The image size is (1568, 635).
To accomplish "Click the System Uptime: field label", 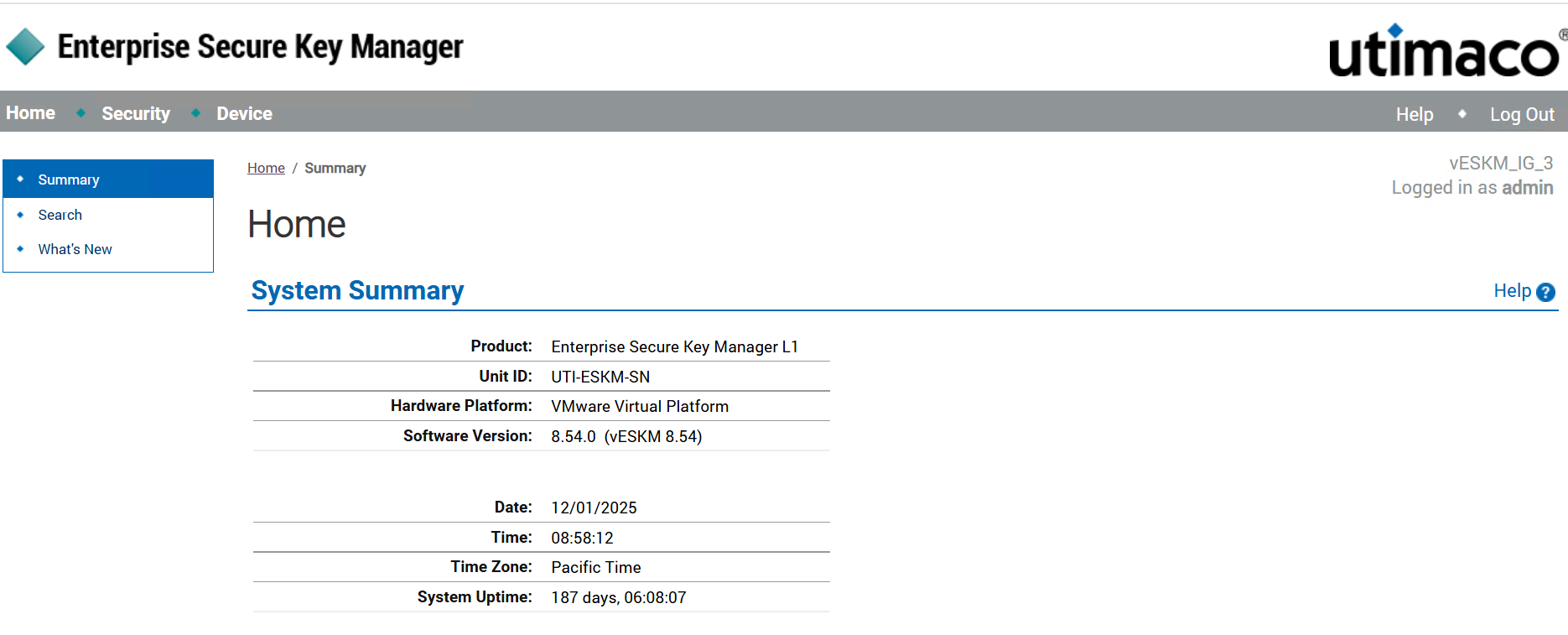I will (475, 596).
